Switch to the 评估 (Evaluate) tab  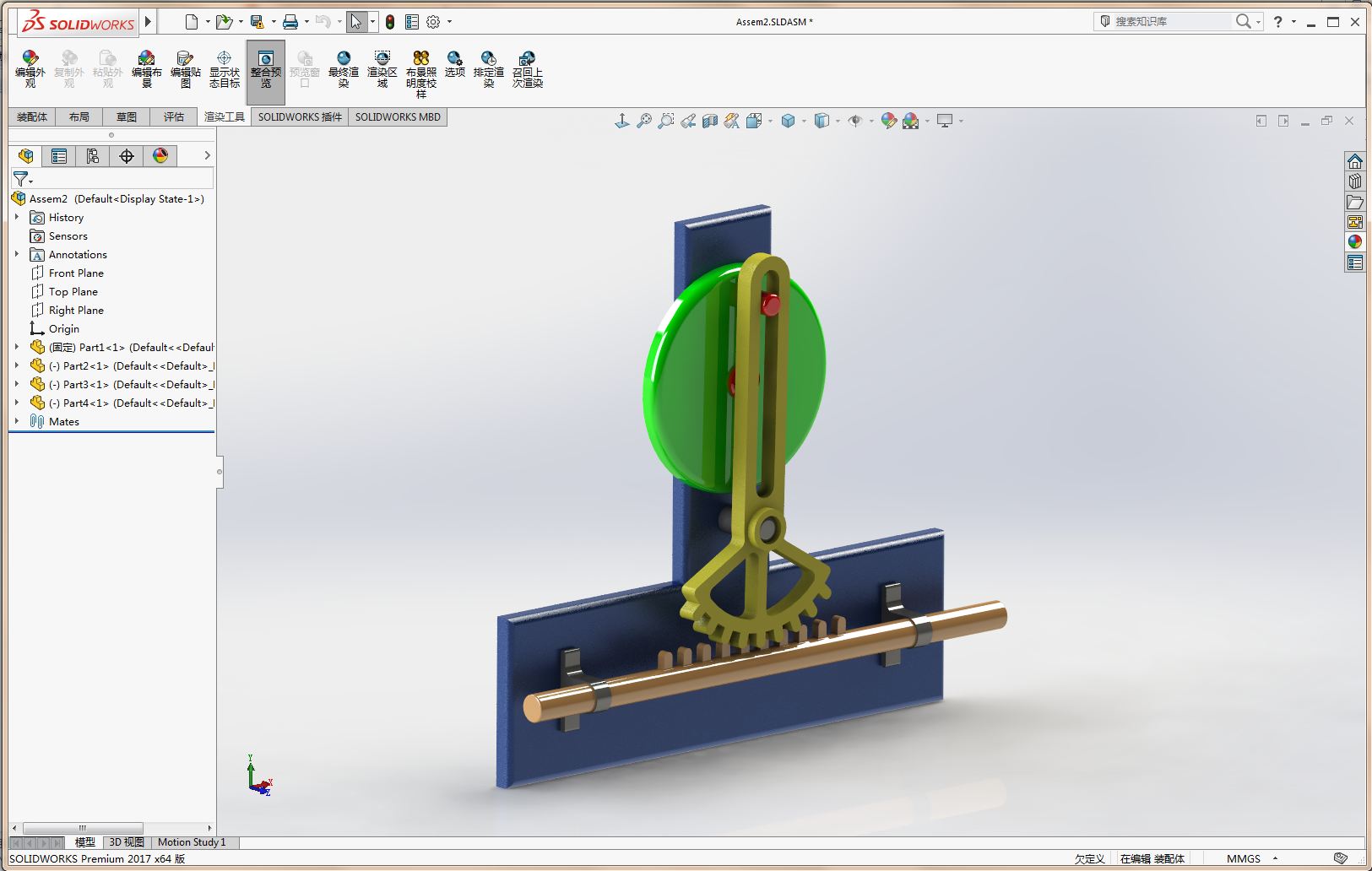tap(174, 116)
